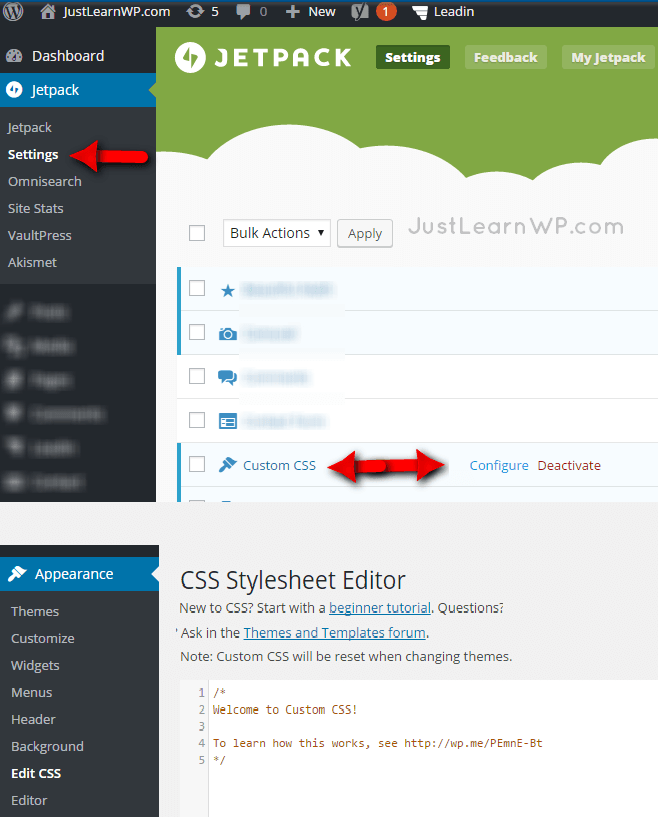Open Themes under Appearance
Screen dimensions: 658x817
(35, 611)
